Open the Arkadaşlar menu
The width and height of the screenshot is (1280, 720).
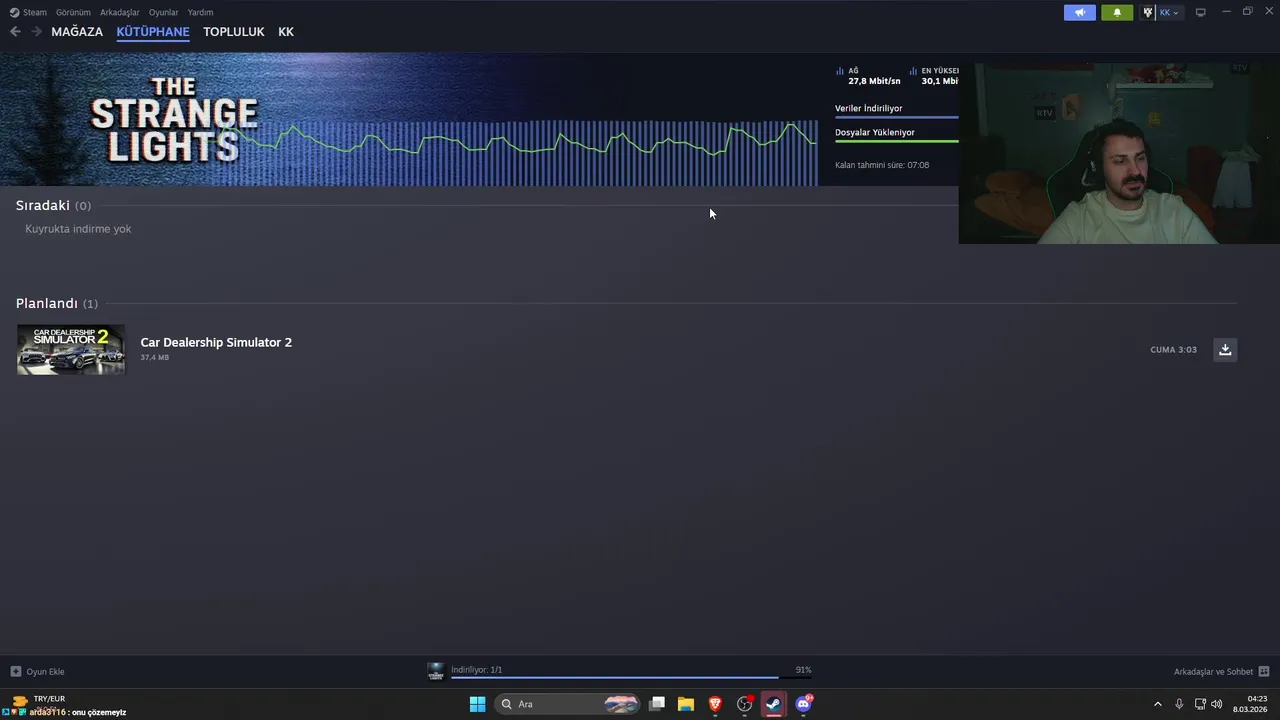119,12
